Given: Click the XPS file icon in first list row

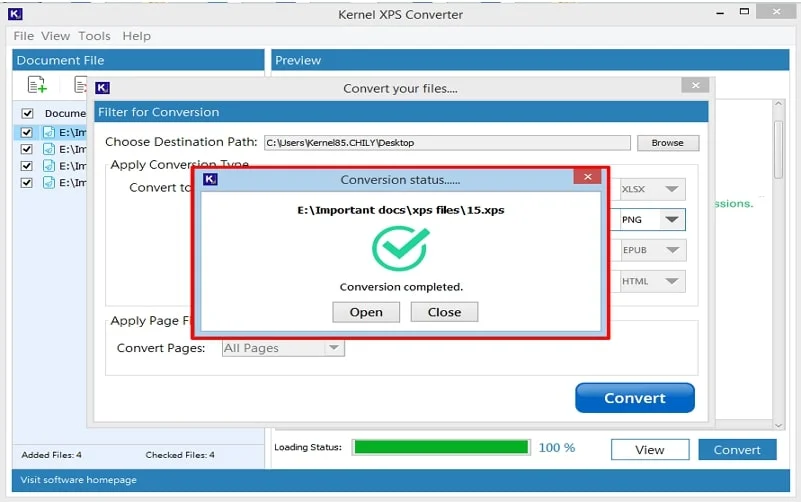Looking at the screenshot, I should [x=49, y=132].
